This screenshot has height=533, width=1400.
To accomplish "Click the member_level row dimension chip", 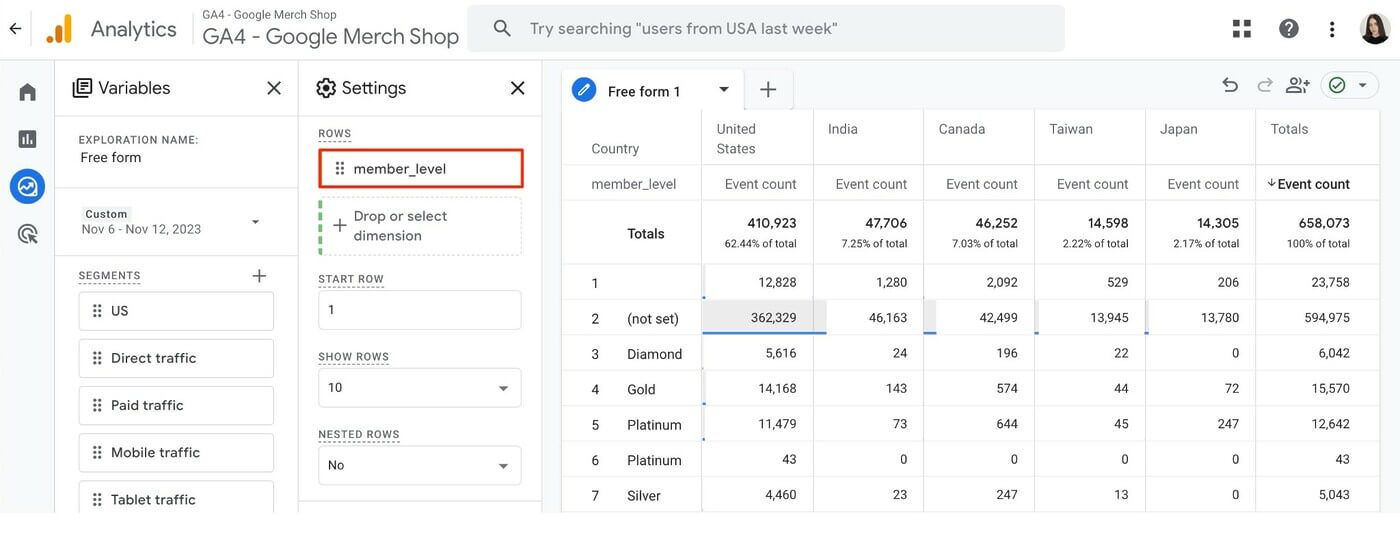I will point(420,169).
